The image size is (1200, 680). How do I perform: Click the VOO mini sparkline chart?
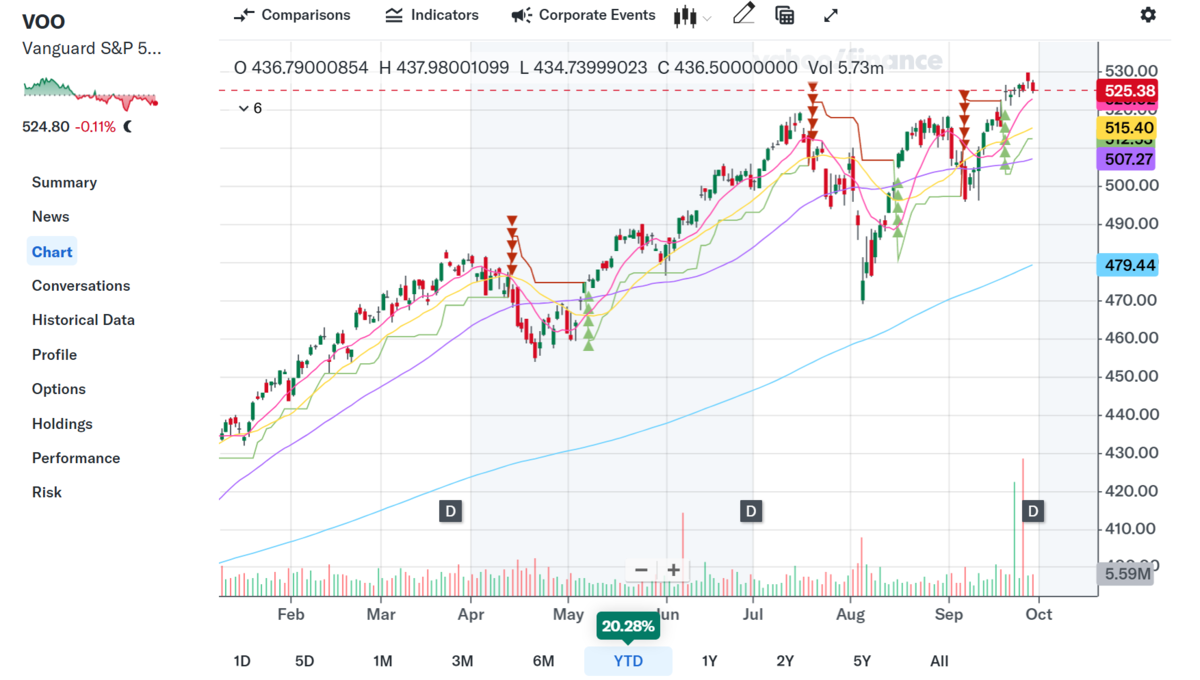click(x=90, y=93)
